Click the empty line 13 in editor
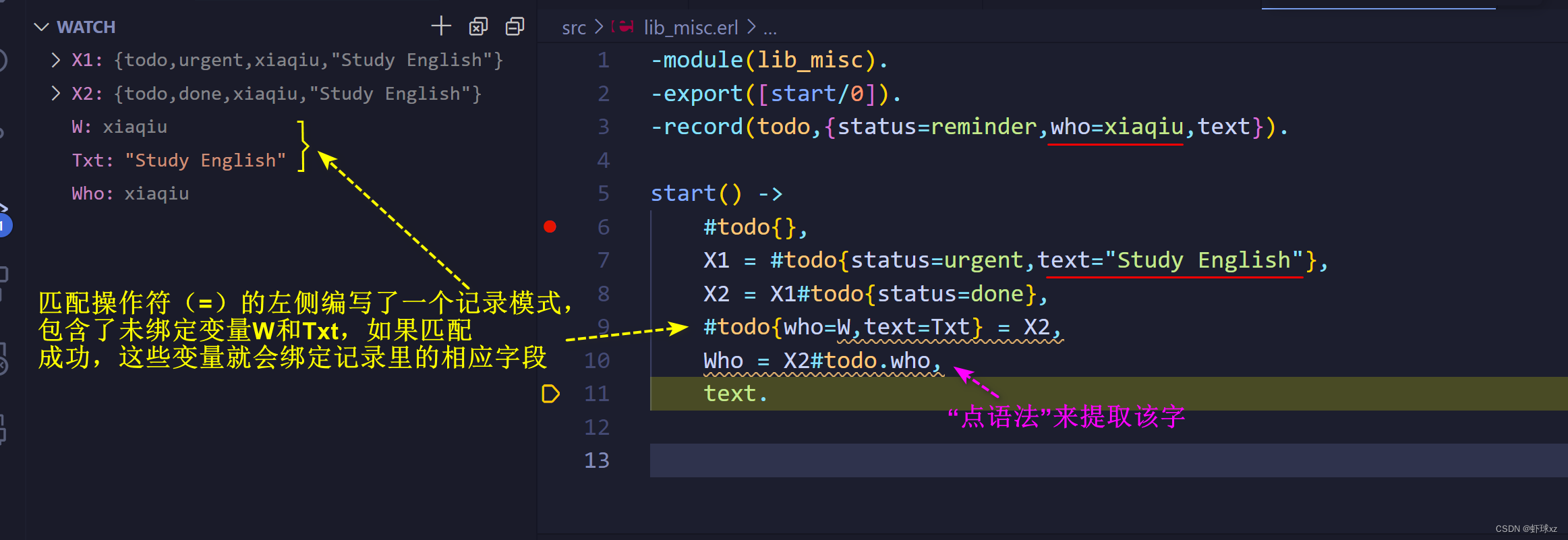Viewport: 1568px width, 540px height. coord(1109,460)
